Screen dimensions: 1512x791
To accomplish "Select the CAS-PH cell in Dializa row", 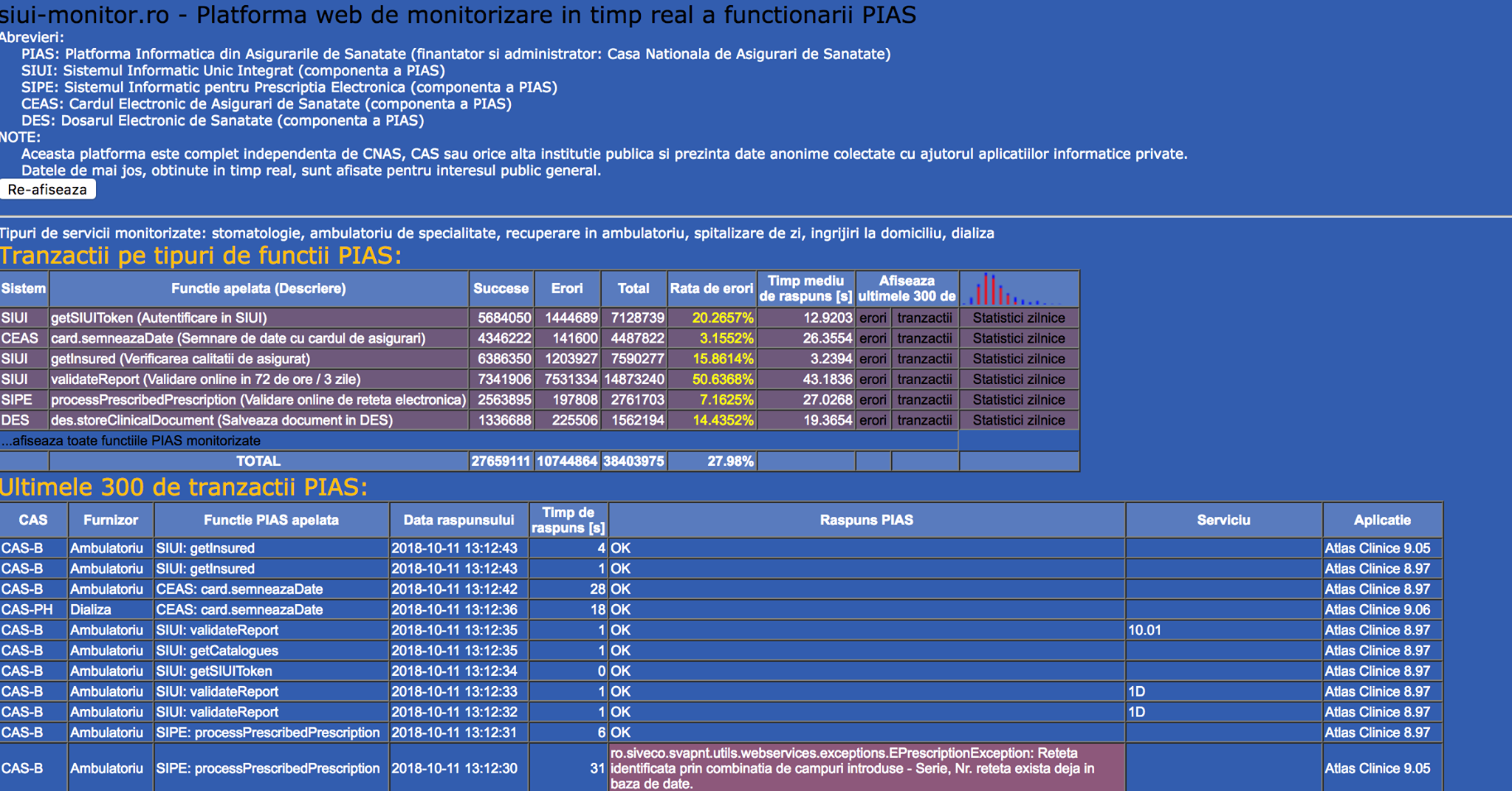I will (33, 610).
